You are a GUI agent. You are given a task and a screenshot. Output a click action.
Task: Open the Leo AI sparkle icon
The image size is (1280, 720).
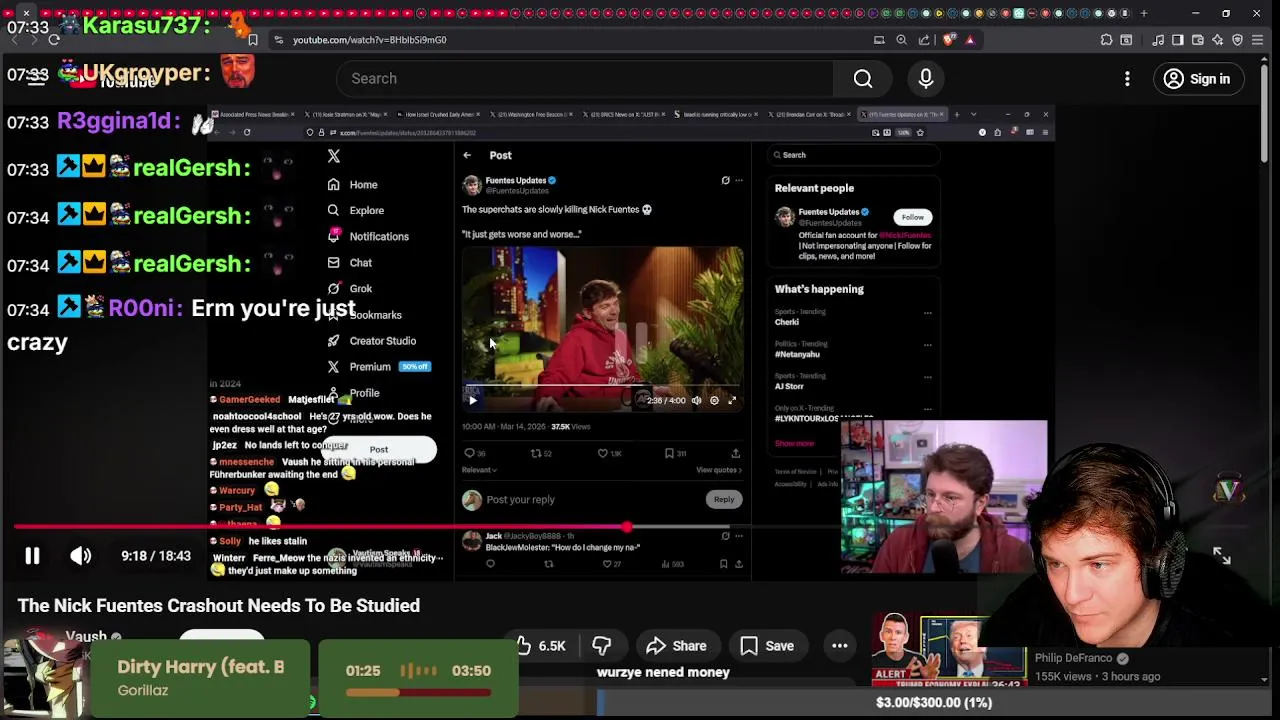coord(1218,40)
